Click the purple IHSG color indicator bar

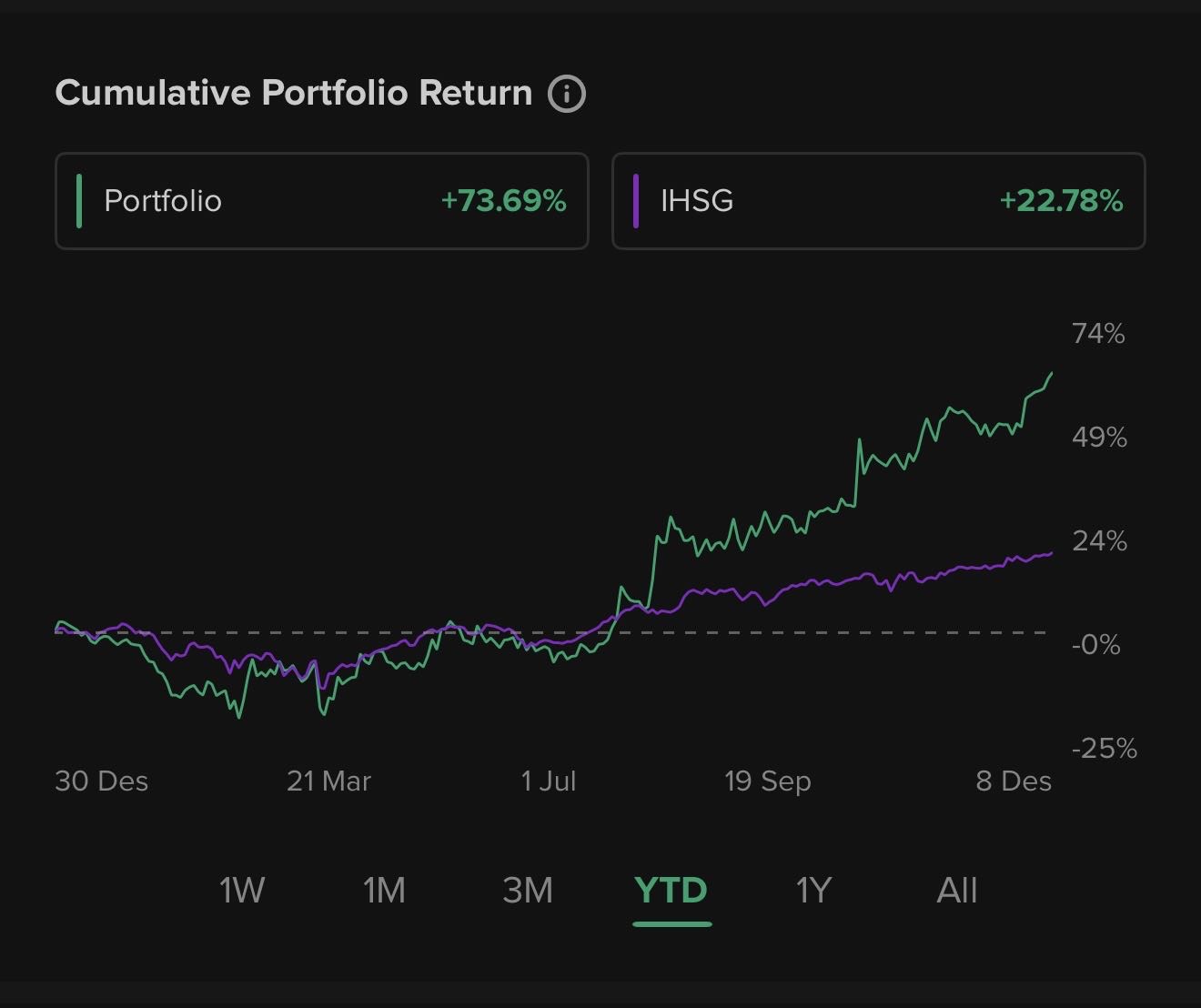(636, 201)
